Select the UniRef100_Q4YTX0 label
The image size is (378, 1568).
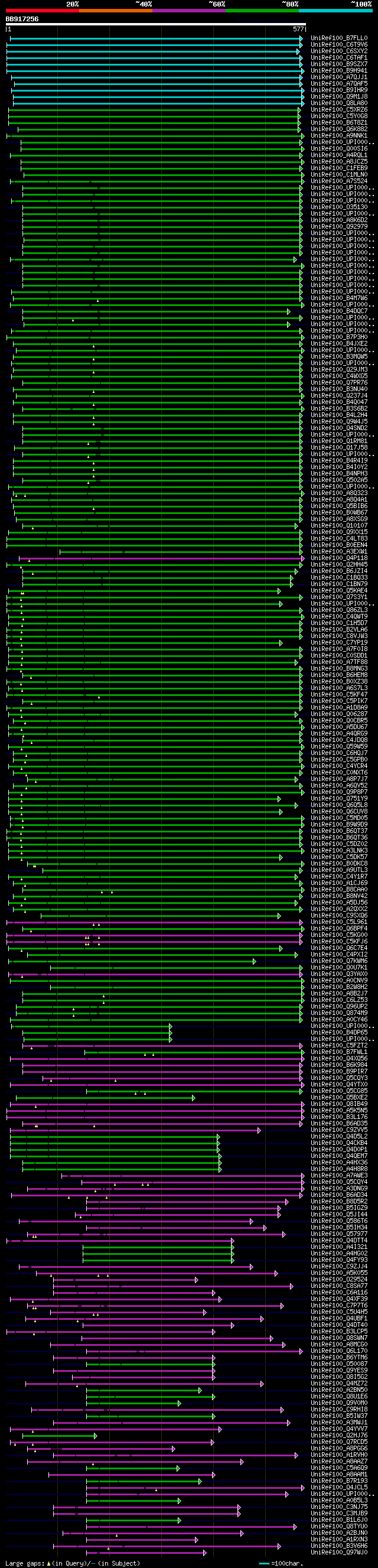339,1084
